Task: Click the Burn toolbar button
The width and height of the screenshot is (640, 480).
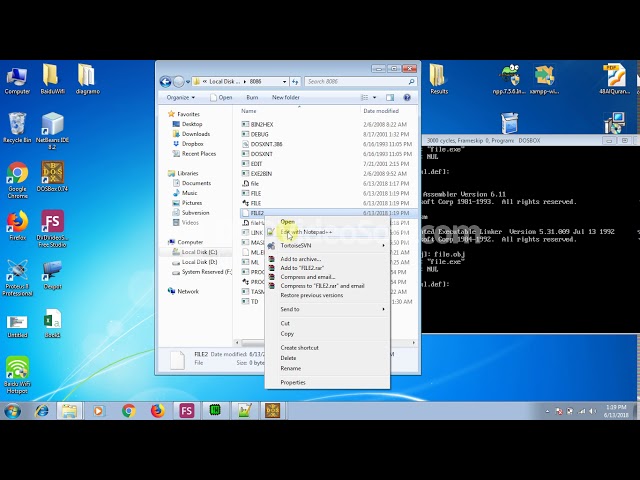Action: [252, 98]
